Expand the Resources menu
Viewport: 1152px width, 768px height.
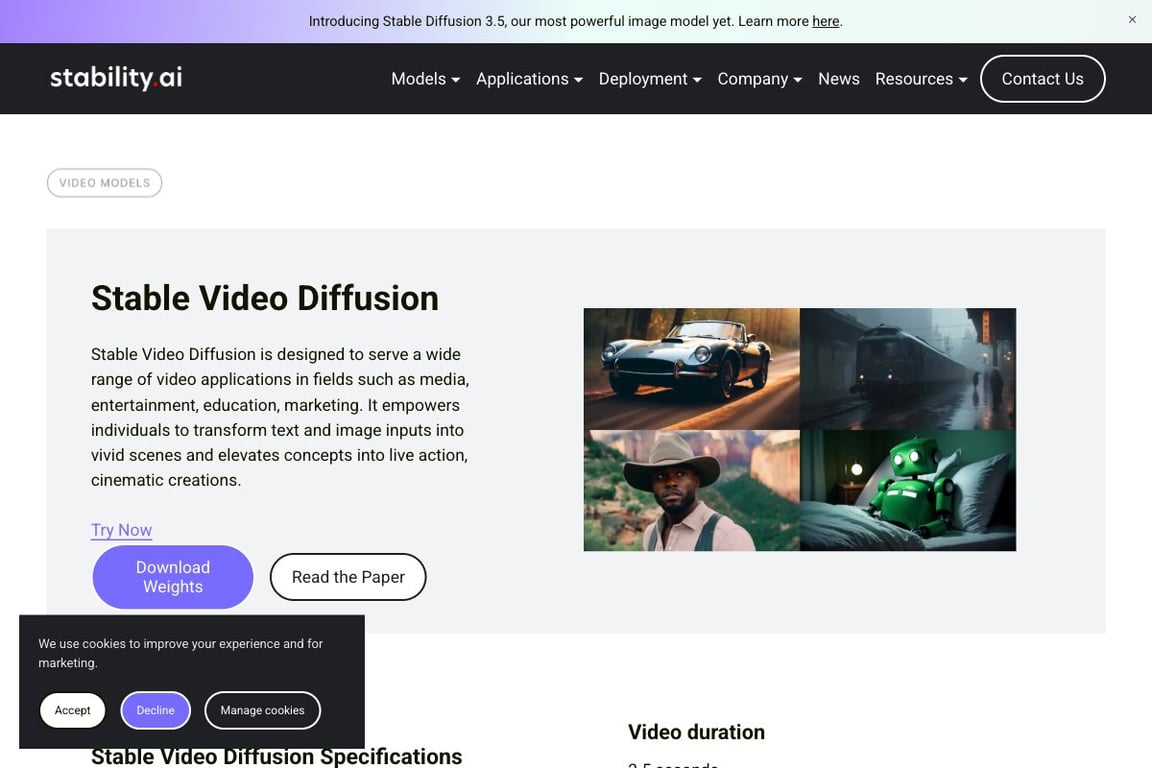921,79
